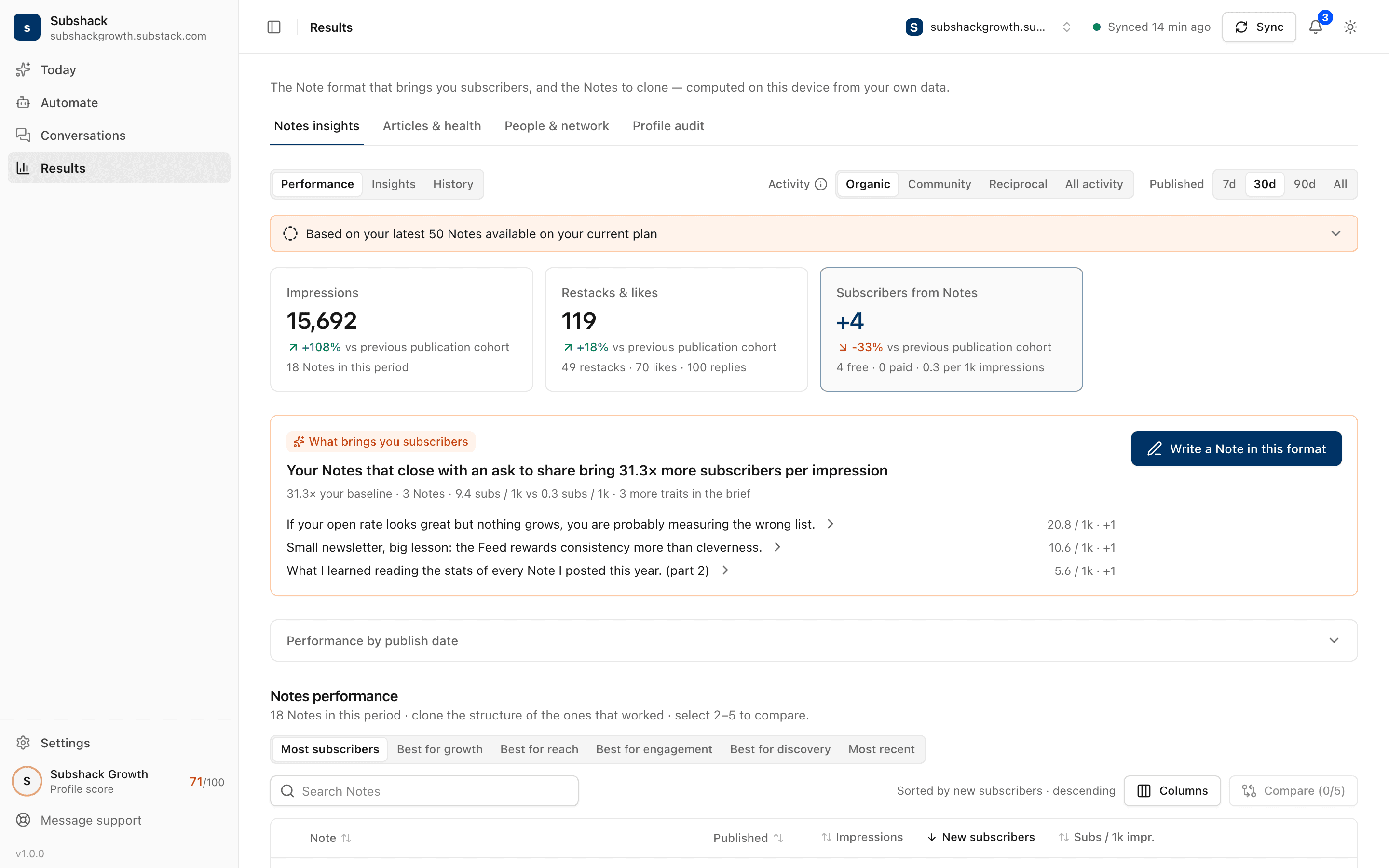The height and width of the screenshot is (868, 1389).
Task: Sort by Most recent
Action: [881, 749]
